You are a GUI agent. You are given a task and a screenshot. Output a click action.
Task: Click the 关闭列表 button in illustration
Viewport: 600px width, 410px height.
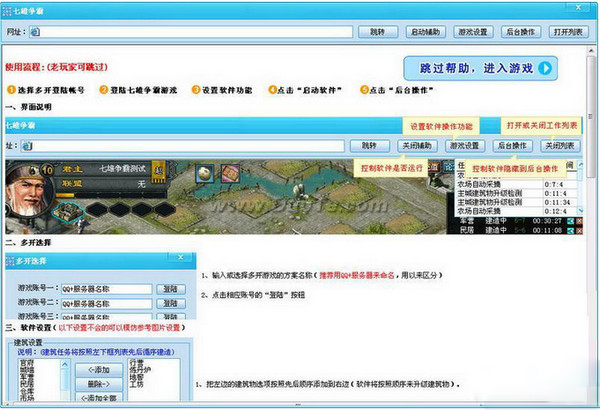560,146
